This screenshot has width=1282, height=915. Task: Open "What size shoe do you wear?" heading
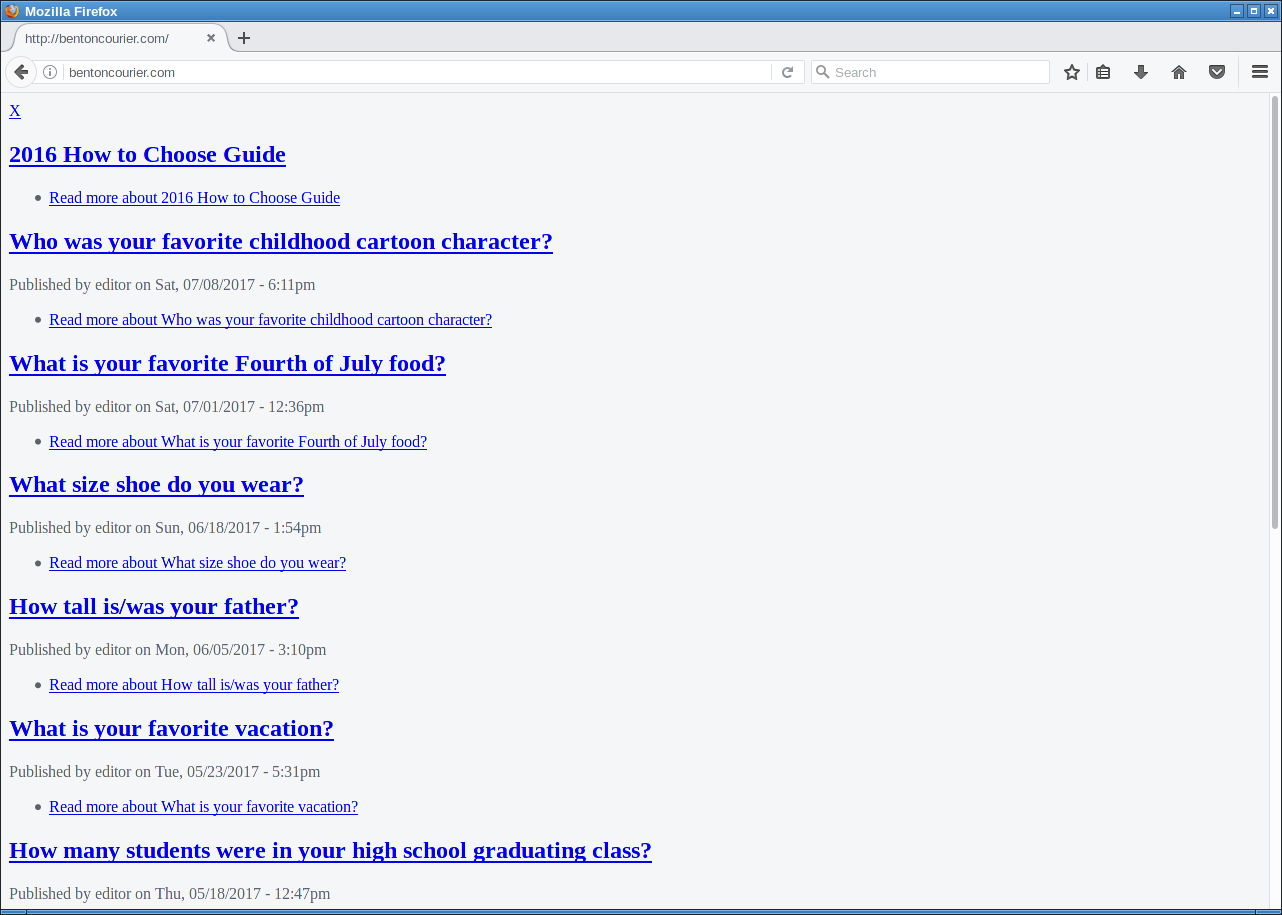click(156, 484)
